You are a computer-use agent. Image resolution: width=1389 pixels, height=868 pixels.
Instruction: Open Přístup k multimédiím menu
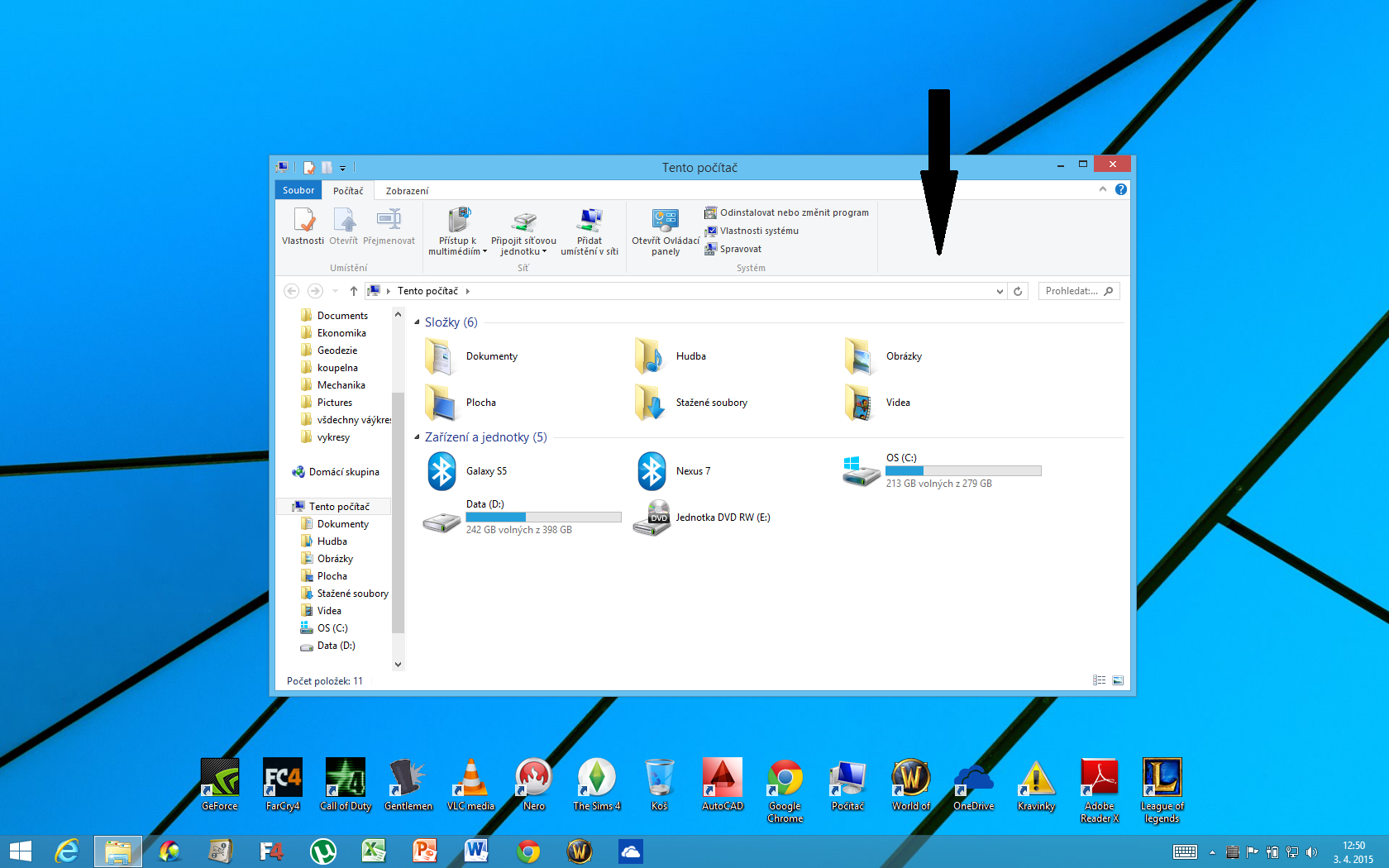pyautogui.click(x=457, y=231)
